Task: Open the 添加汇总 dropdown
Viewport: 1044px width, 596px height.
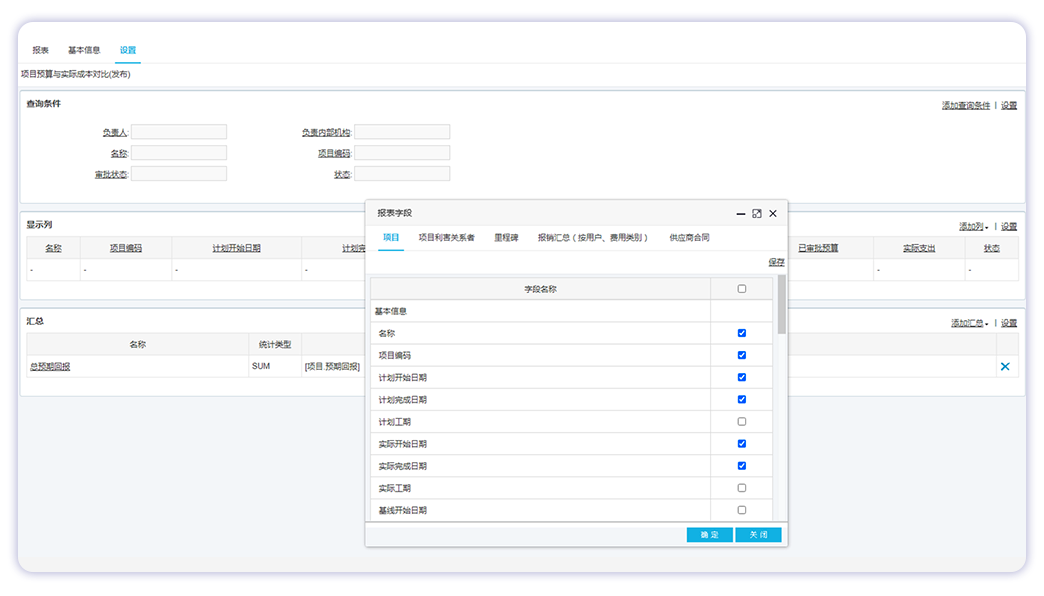Action: point(969,323)
